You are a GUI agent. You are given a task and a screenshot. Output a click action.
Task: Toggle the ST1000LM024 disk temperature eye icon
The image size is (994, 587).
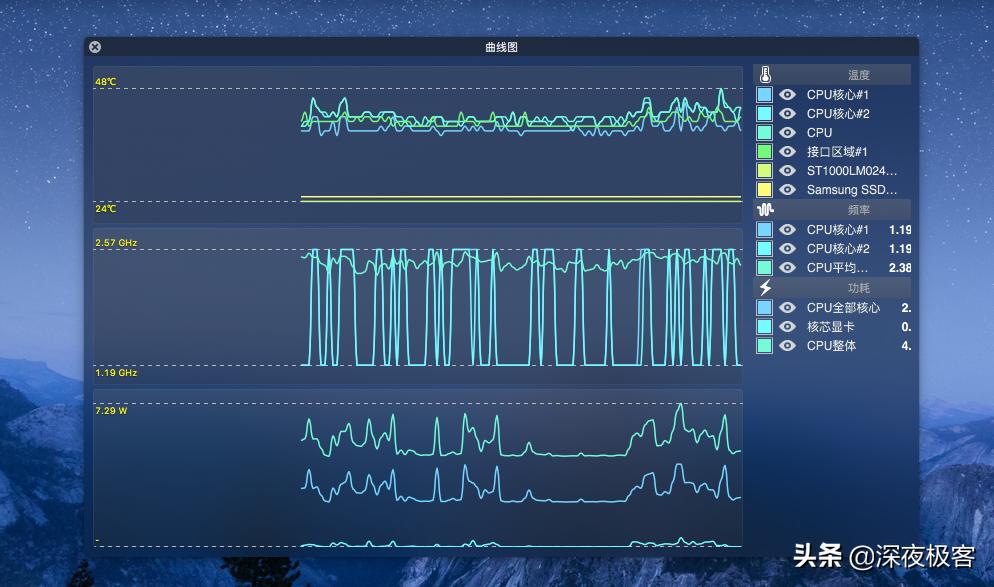pos(789,170)
